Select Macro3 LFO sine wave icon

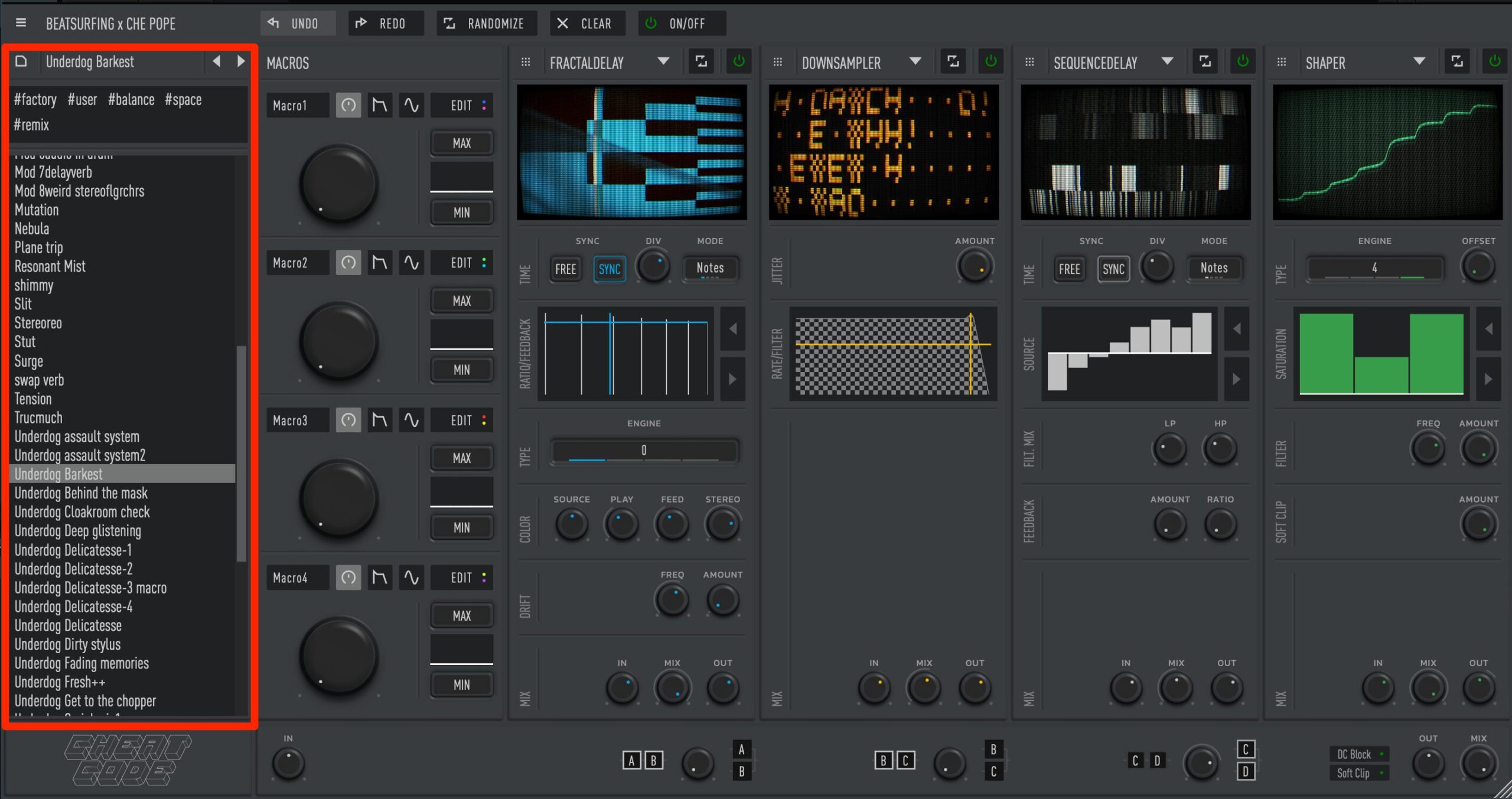pyautogui.click(x=411, y=420)
